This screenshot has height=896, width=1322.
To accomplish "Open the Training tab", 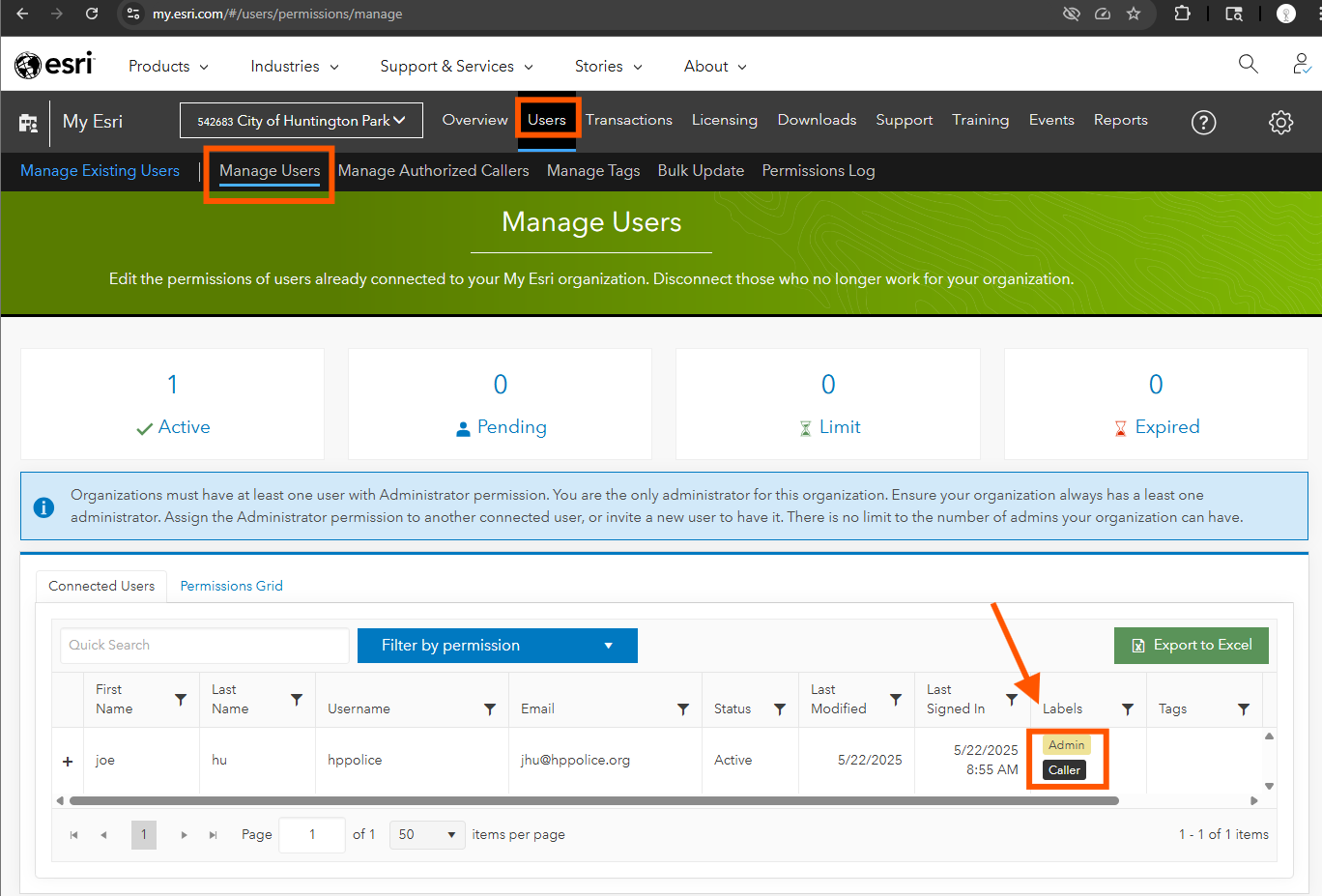I will 980,120.
